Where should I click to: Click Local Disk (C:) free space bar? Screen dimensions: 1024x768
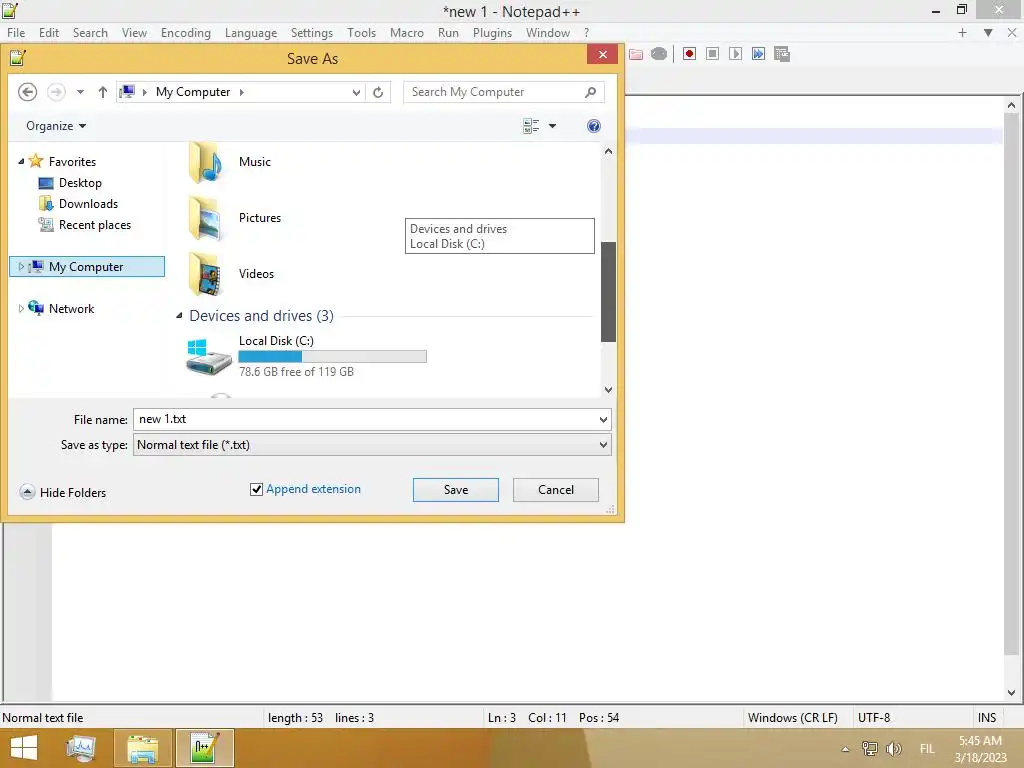[332, 356]
